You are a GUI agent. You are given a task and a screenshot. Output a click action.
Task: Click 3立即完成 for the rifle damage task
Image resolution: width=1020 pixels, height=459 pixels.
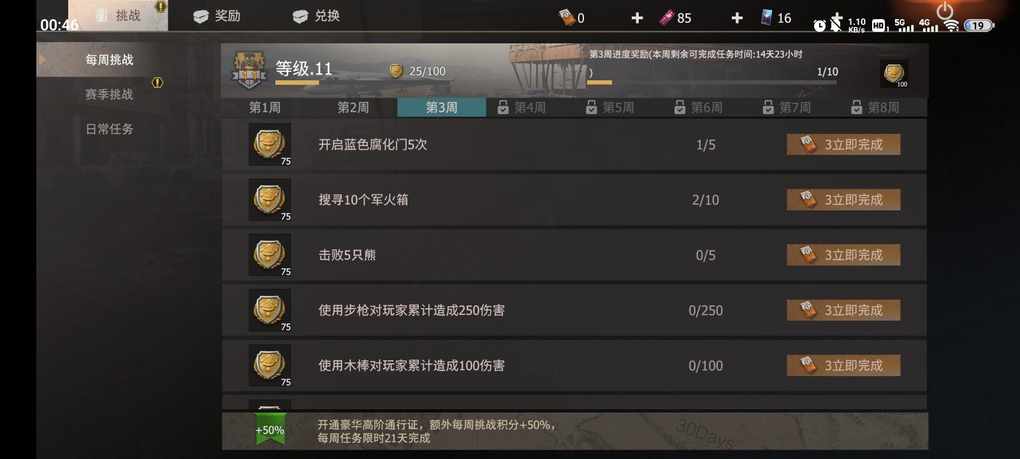(844, 310)
